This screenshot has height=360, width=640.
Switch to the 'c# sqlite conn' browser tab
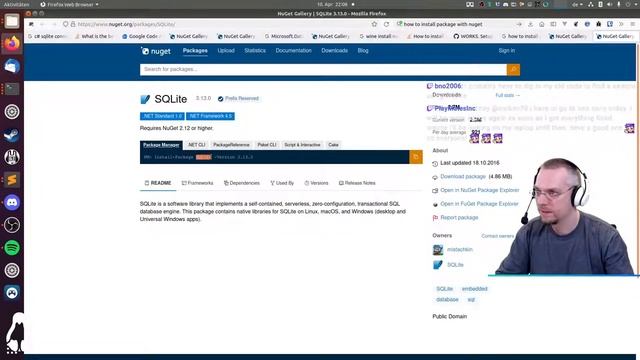pos(48,36)
